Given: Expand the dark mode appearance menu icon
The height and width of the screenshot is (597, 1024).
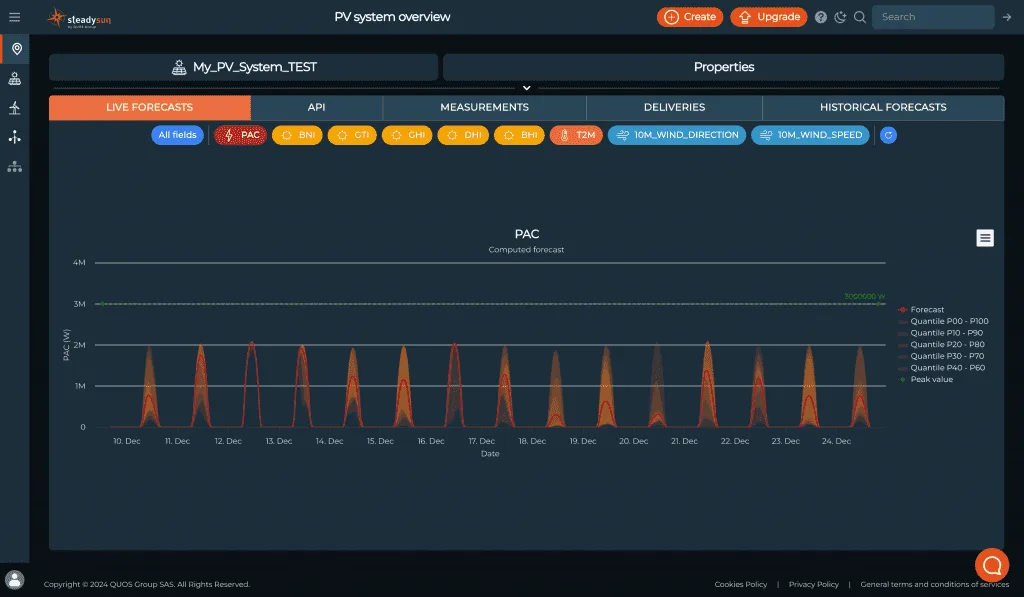Looking at the screenshot, I should point(841,16).
